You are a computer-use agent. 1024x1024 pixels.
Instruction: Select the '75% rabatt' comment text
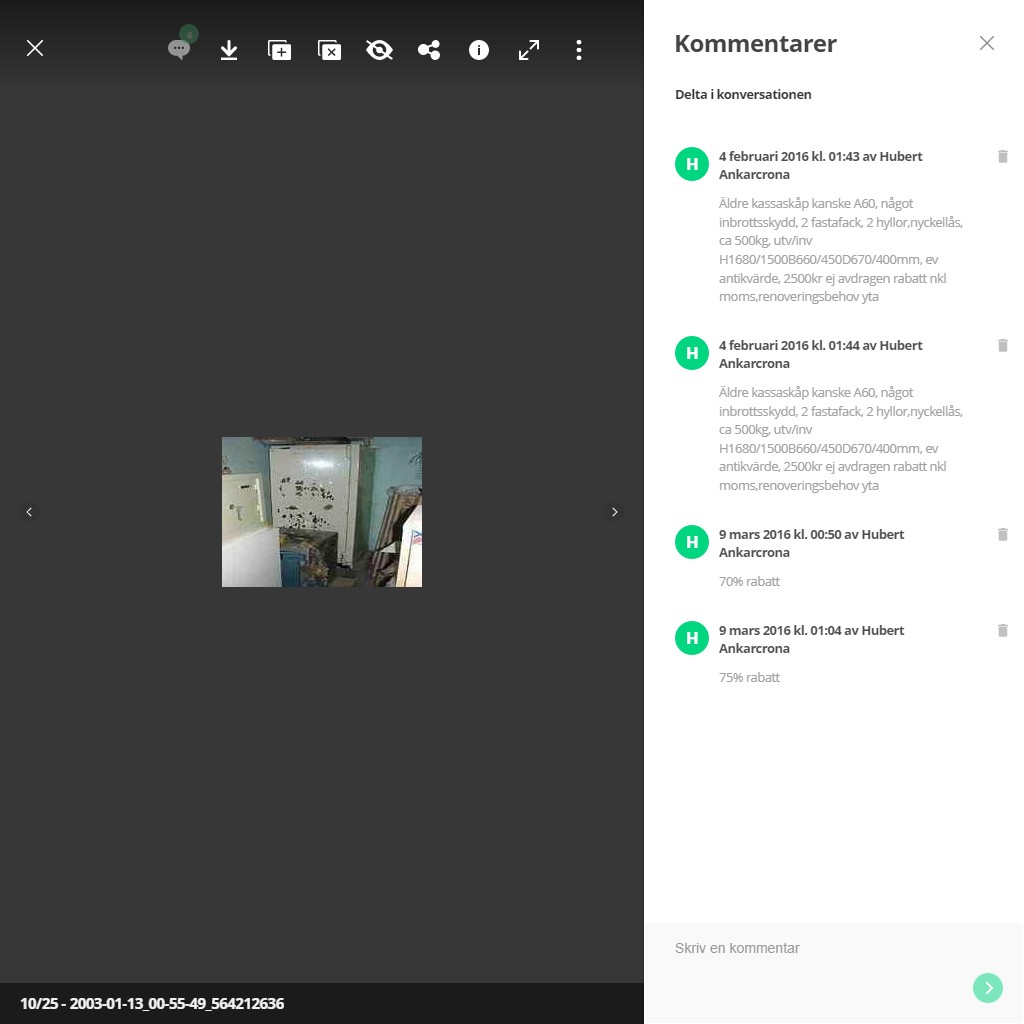tap(749, 677)
